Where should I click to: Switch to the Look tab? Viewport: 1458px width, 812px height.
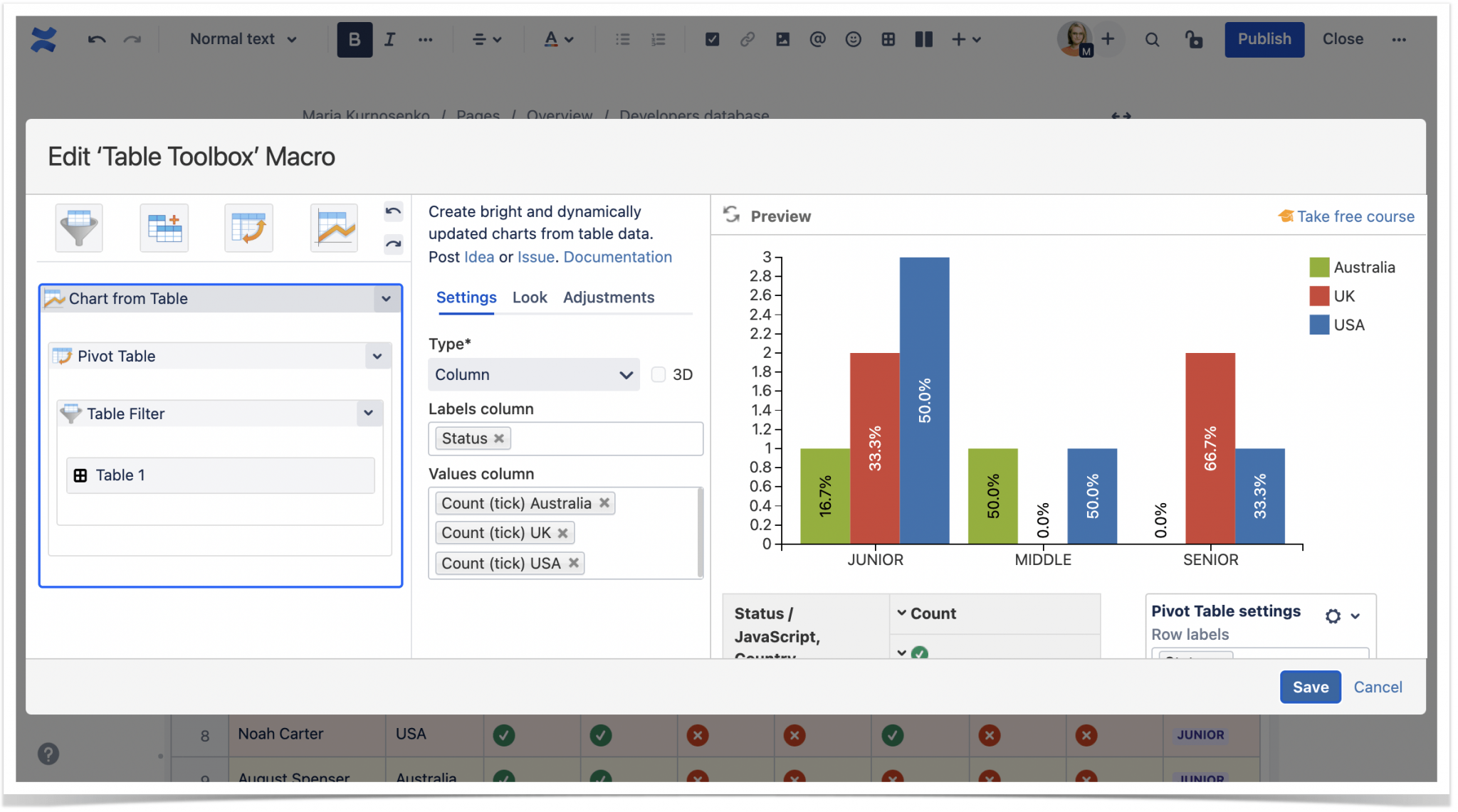(x=530, y=297)
